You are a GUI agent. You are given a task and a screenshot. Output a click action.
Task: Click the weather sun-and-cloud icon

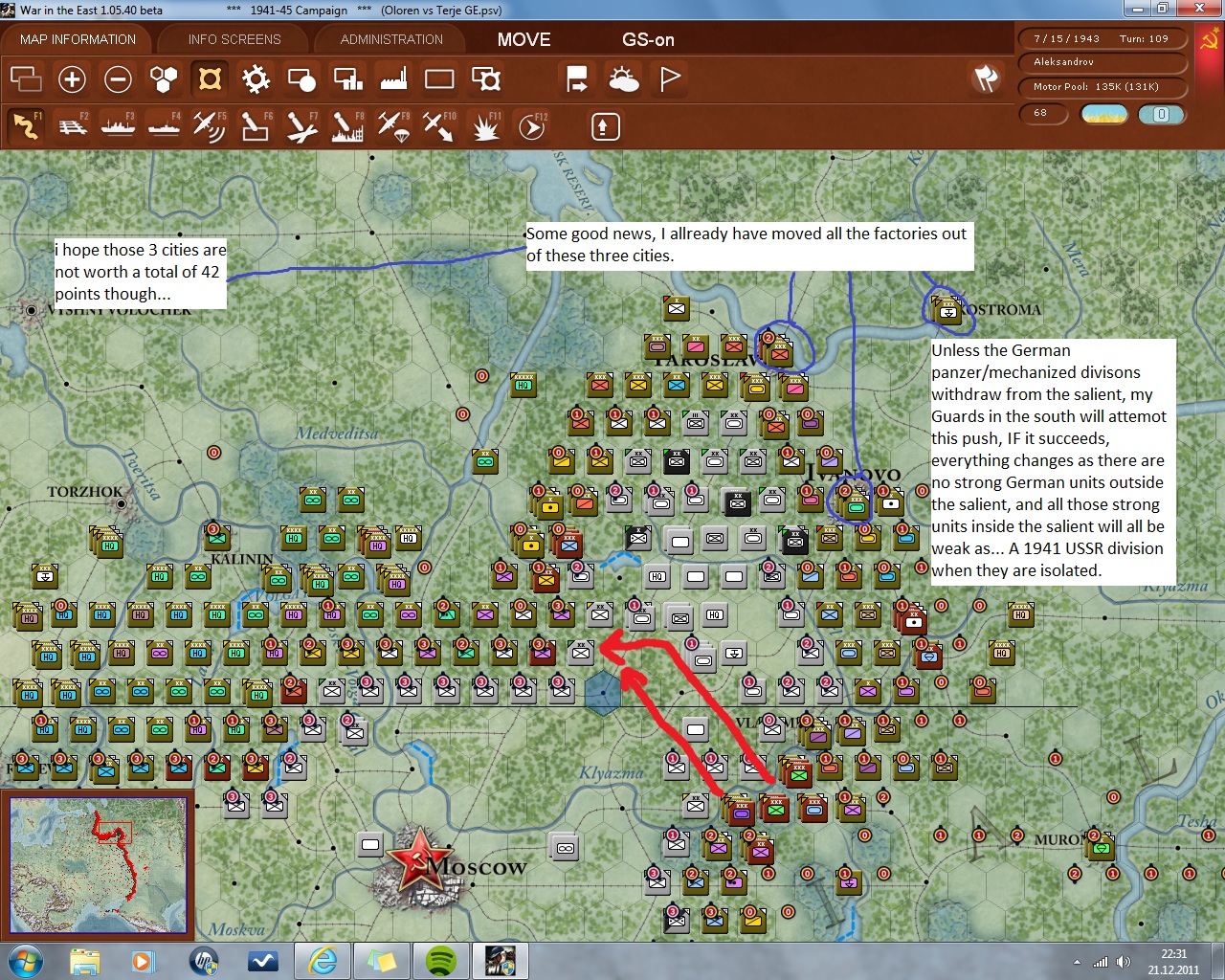click(623, 78)
